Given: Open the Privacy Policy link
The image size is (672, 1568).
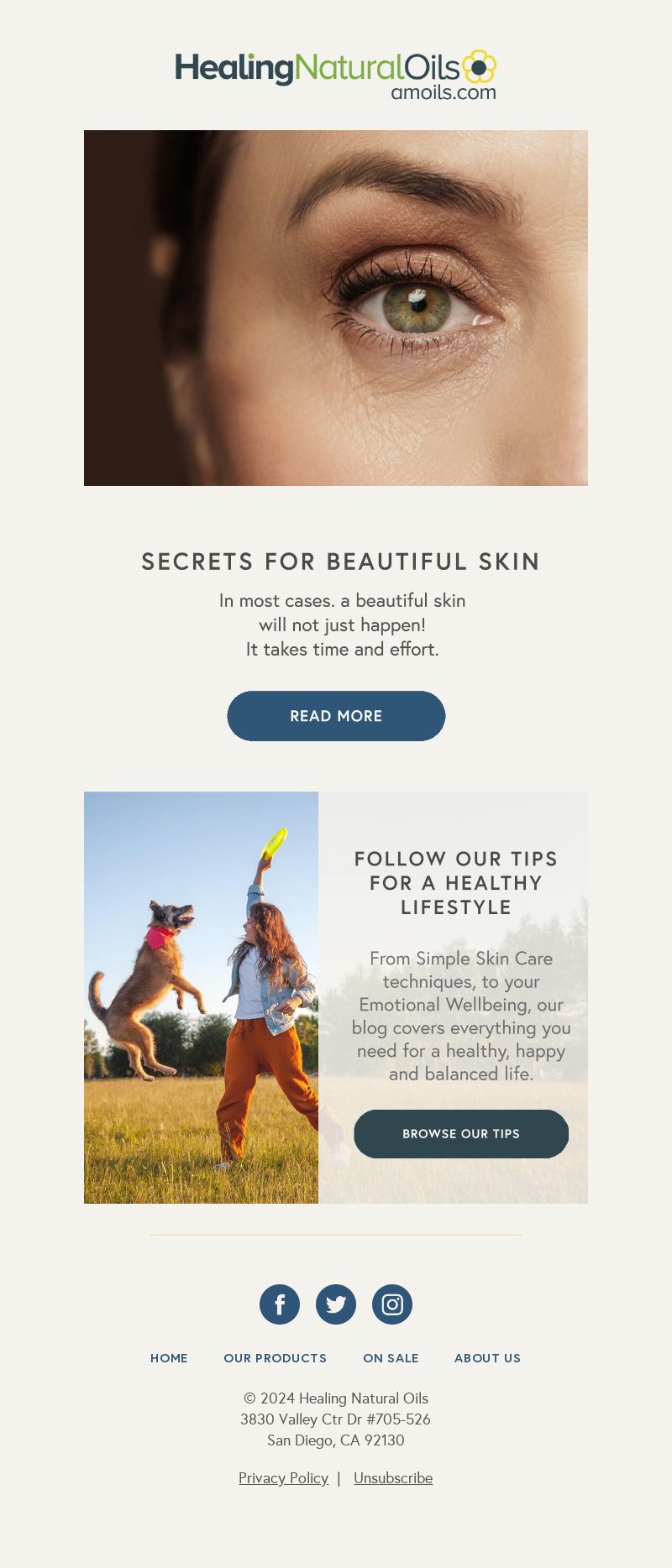Looking at the screenshot, I should coord(283,1478).
